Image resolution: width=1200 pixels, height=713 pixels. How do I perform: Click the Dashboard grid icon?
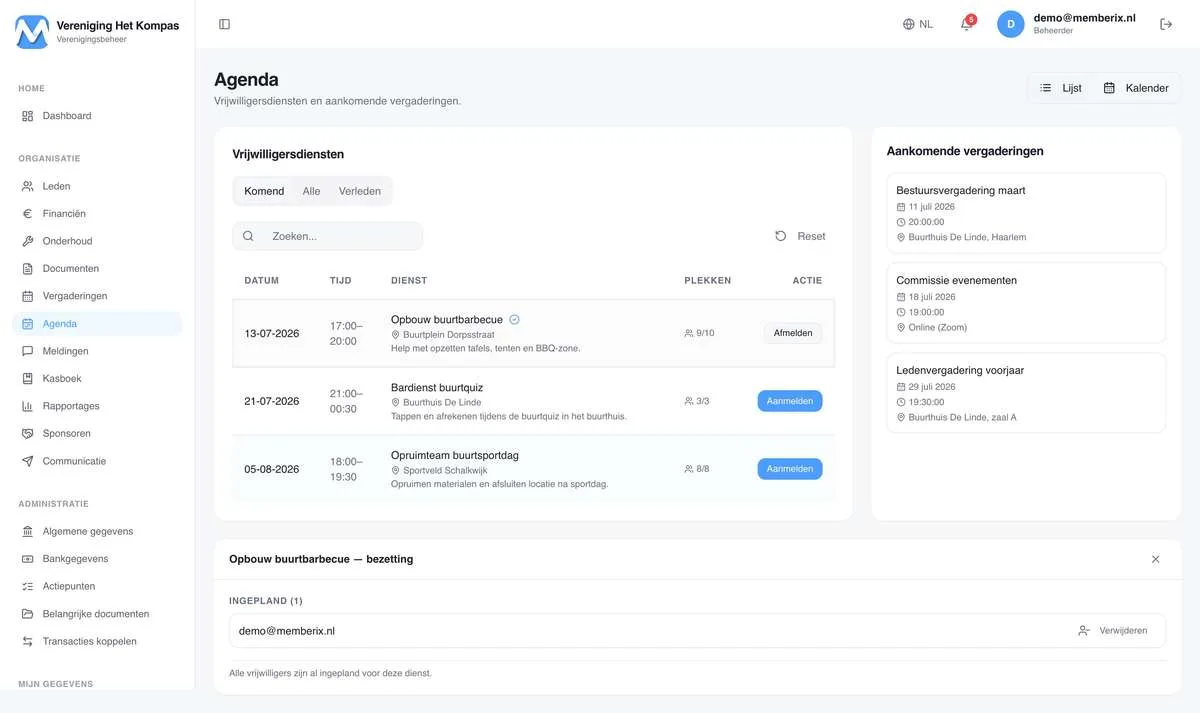point(28,116)
